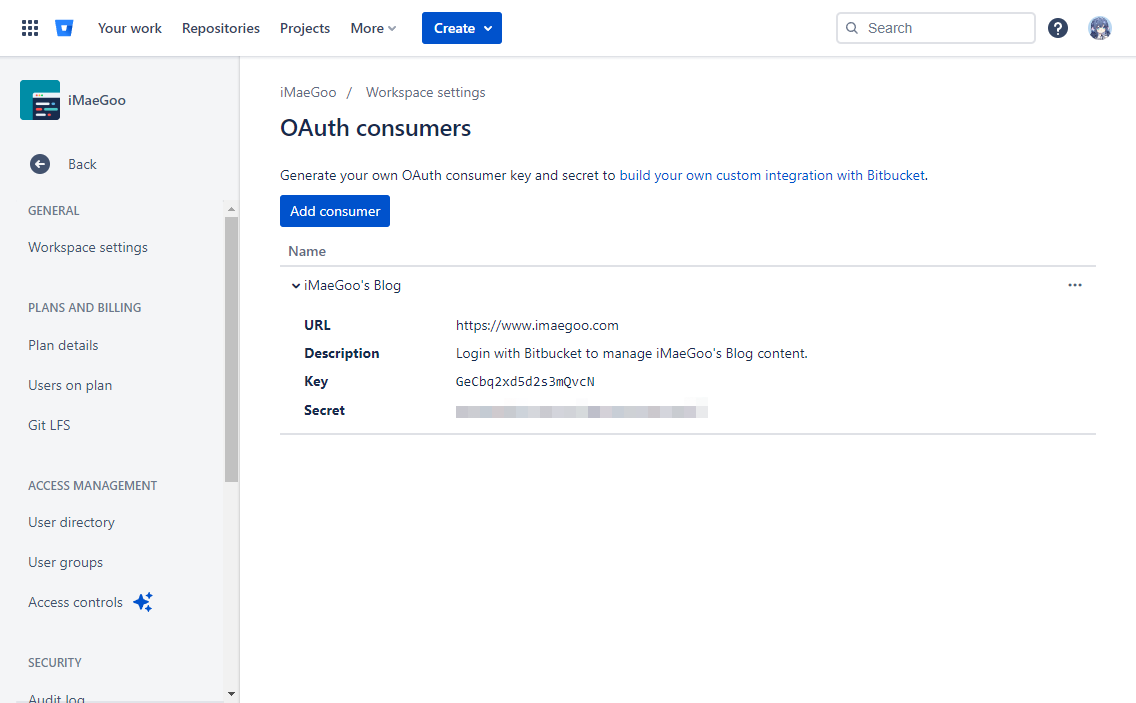Open Projects in top navigation
1136x703 pixels.
[305, 28]
